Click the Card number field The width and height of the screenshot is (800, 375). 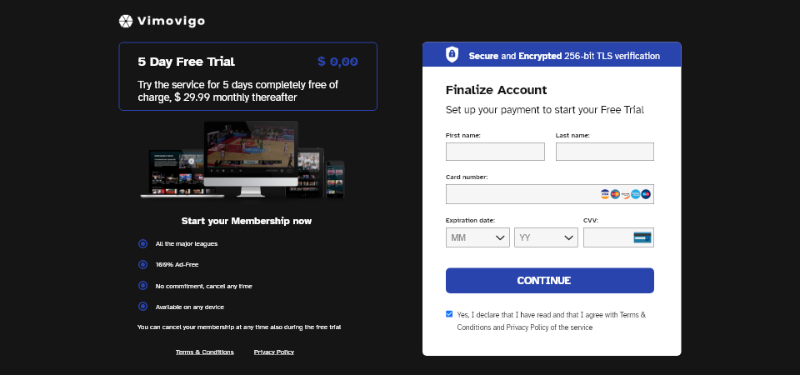pos(549,194)
